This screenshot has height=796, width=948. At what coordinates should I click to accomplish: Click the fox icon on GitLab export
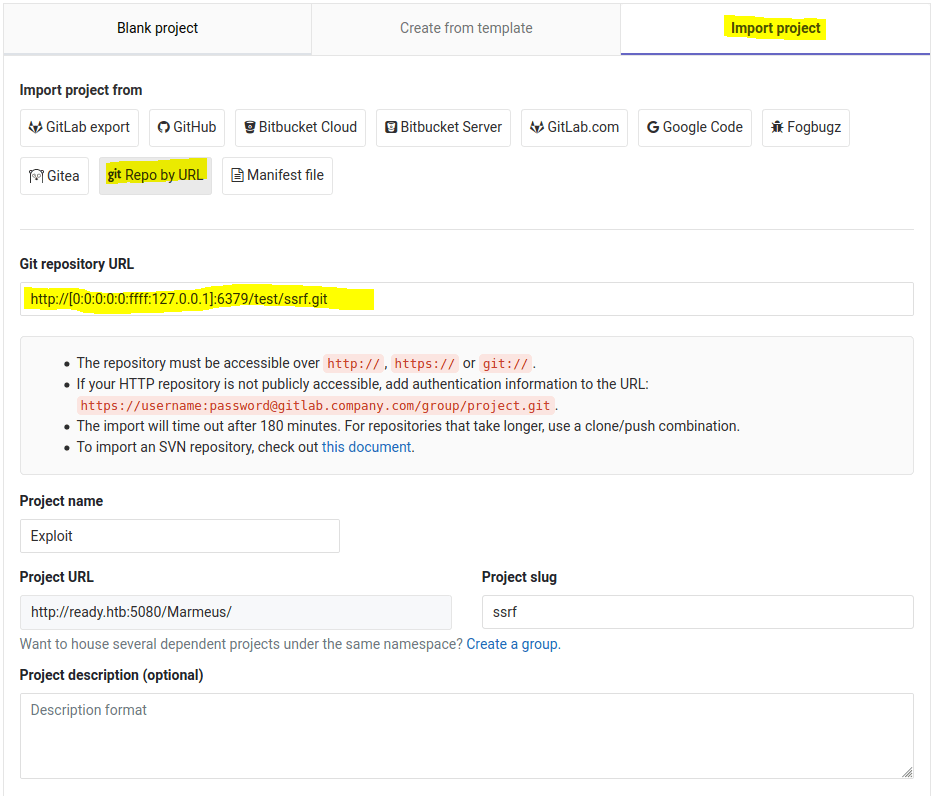(36, 128)
